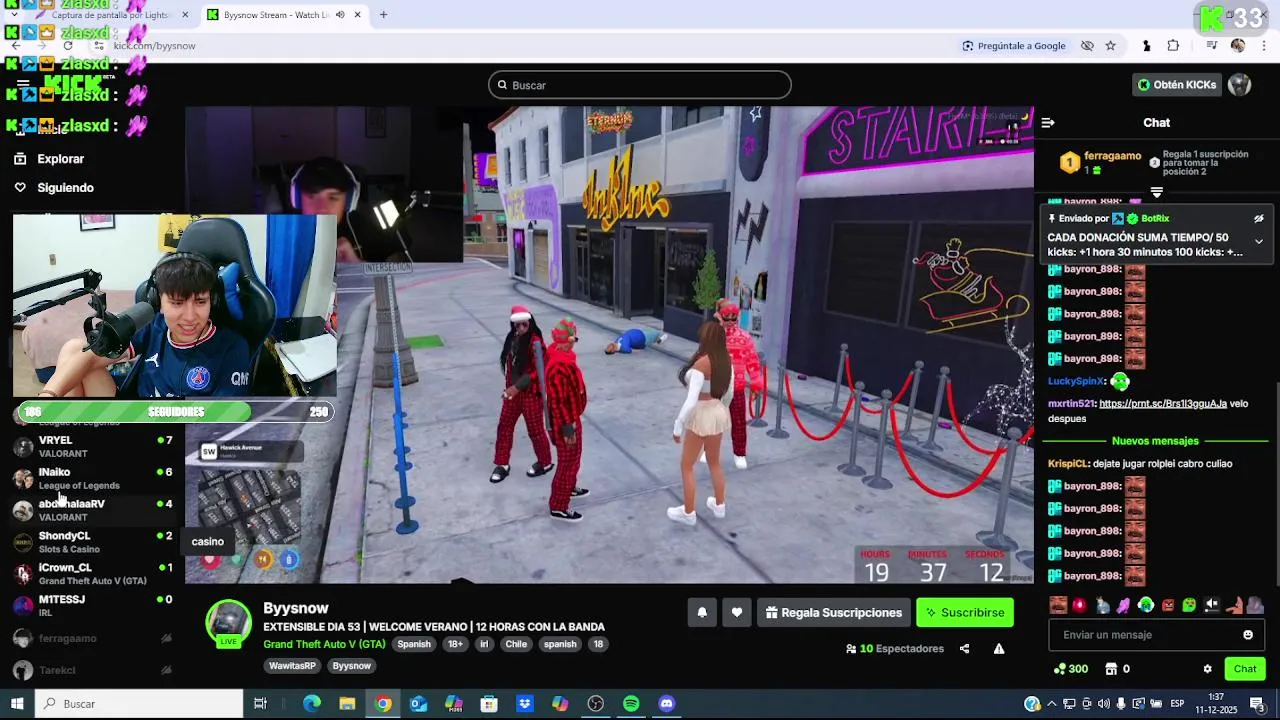Open the Windows Start menu

coord(17,704)
